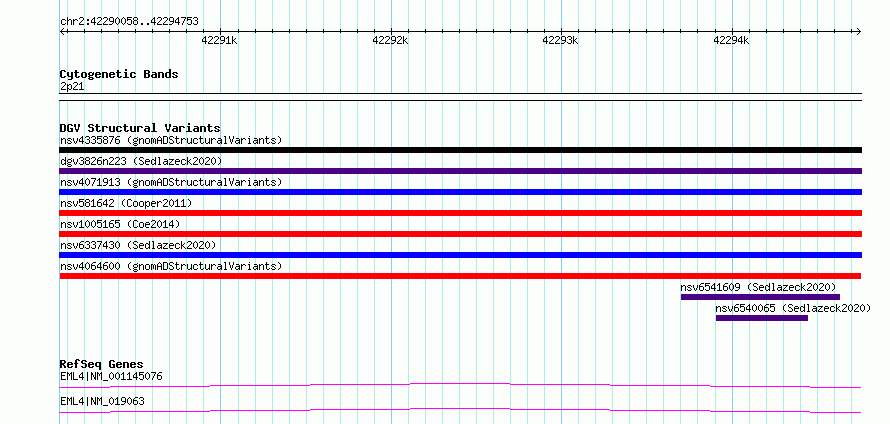The width and height of the screenshot is (890, 424).
Task: Click the nsv6540065 short purple bar
Action: click(762, 318)
